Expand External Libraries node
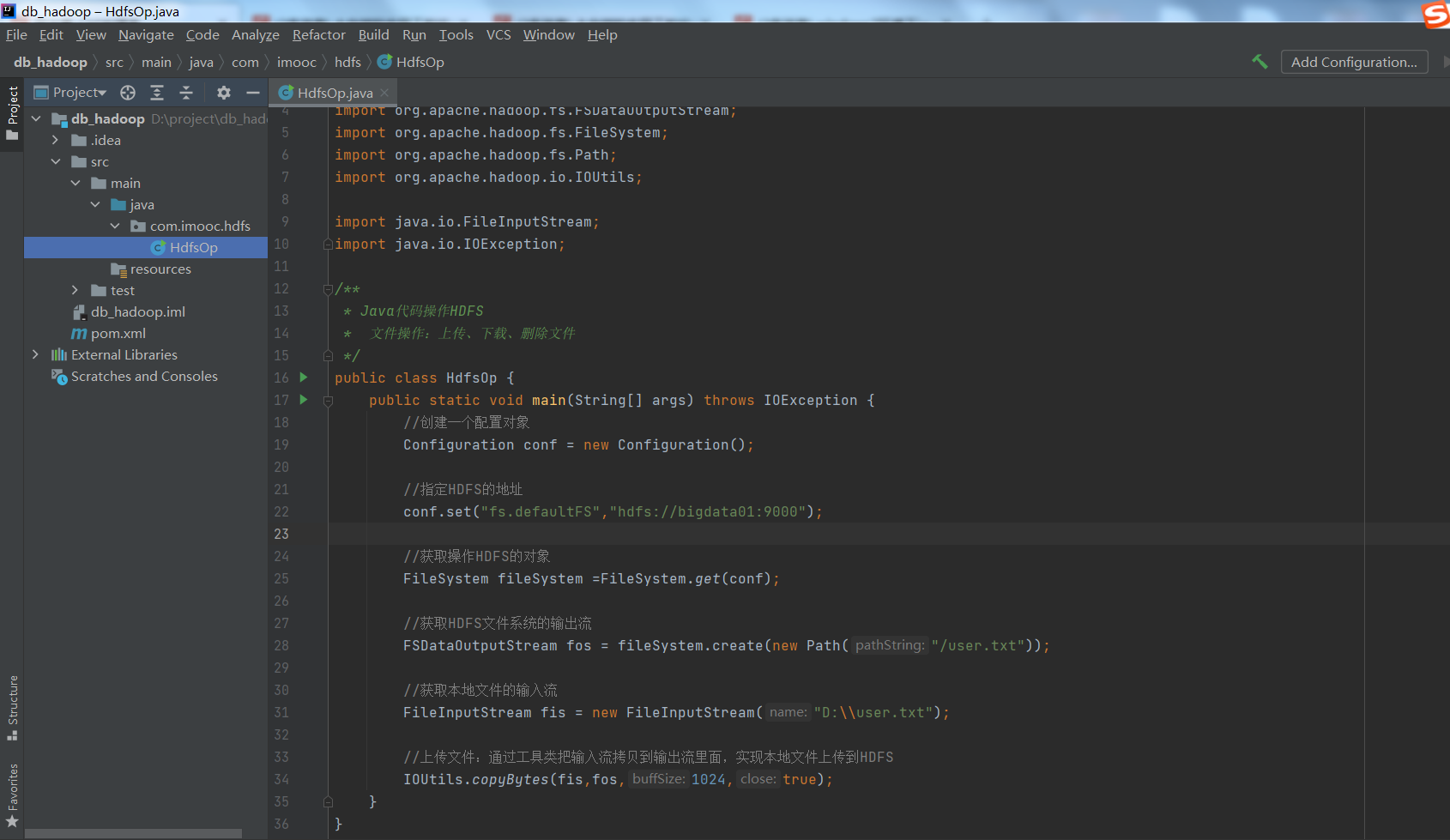 click(x=36, y=355)
